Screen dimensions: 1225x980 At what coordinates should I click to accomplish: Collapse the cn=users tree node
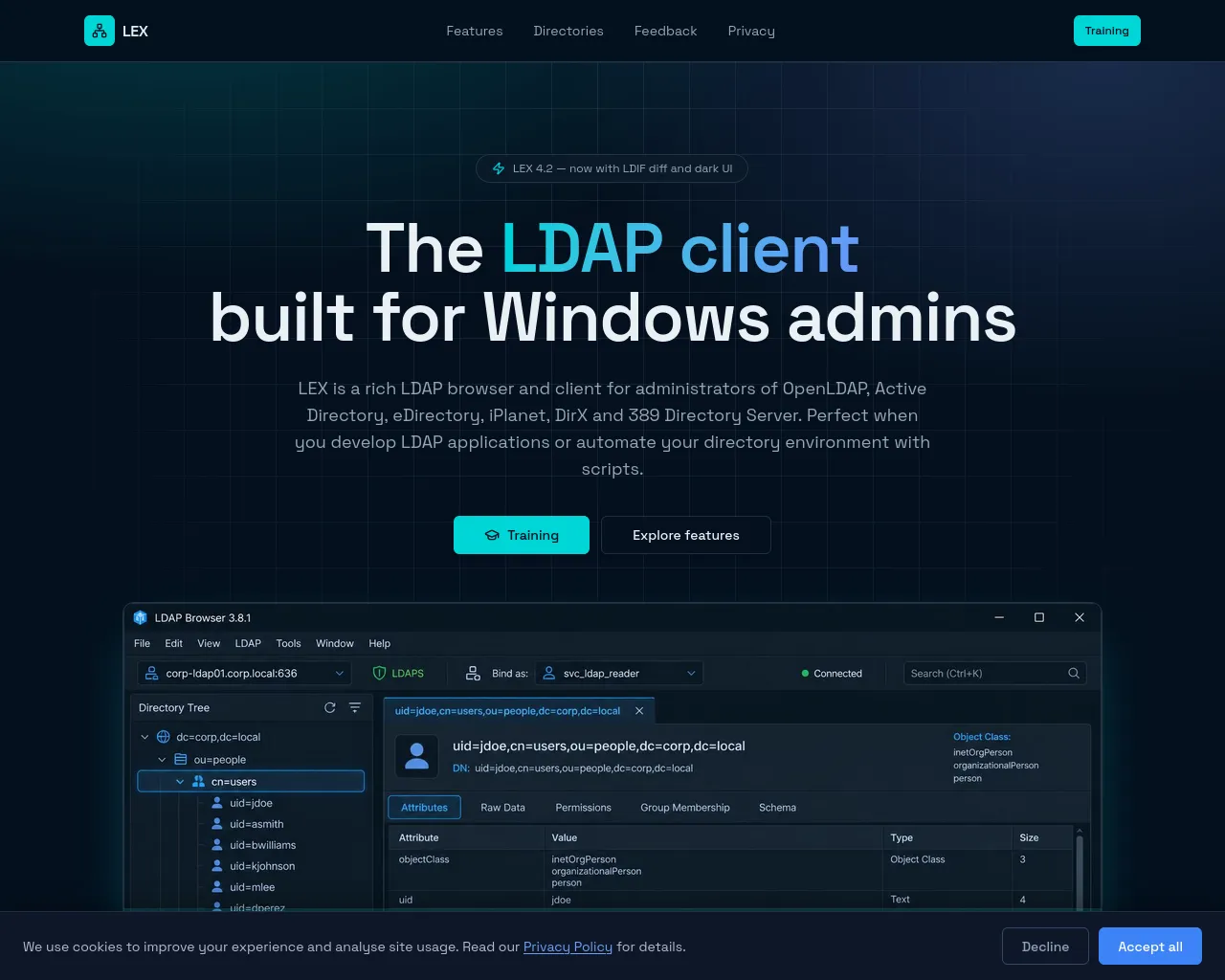[x=179, y=781]
